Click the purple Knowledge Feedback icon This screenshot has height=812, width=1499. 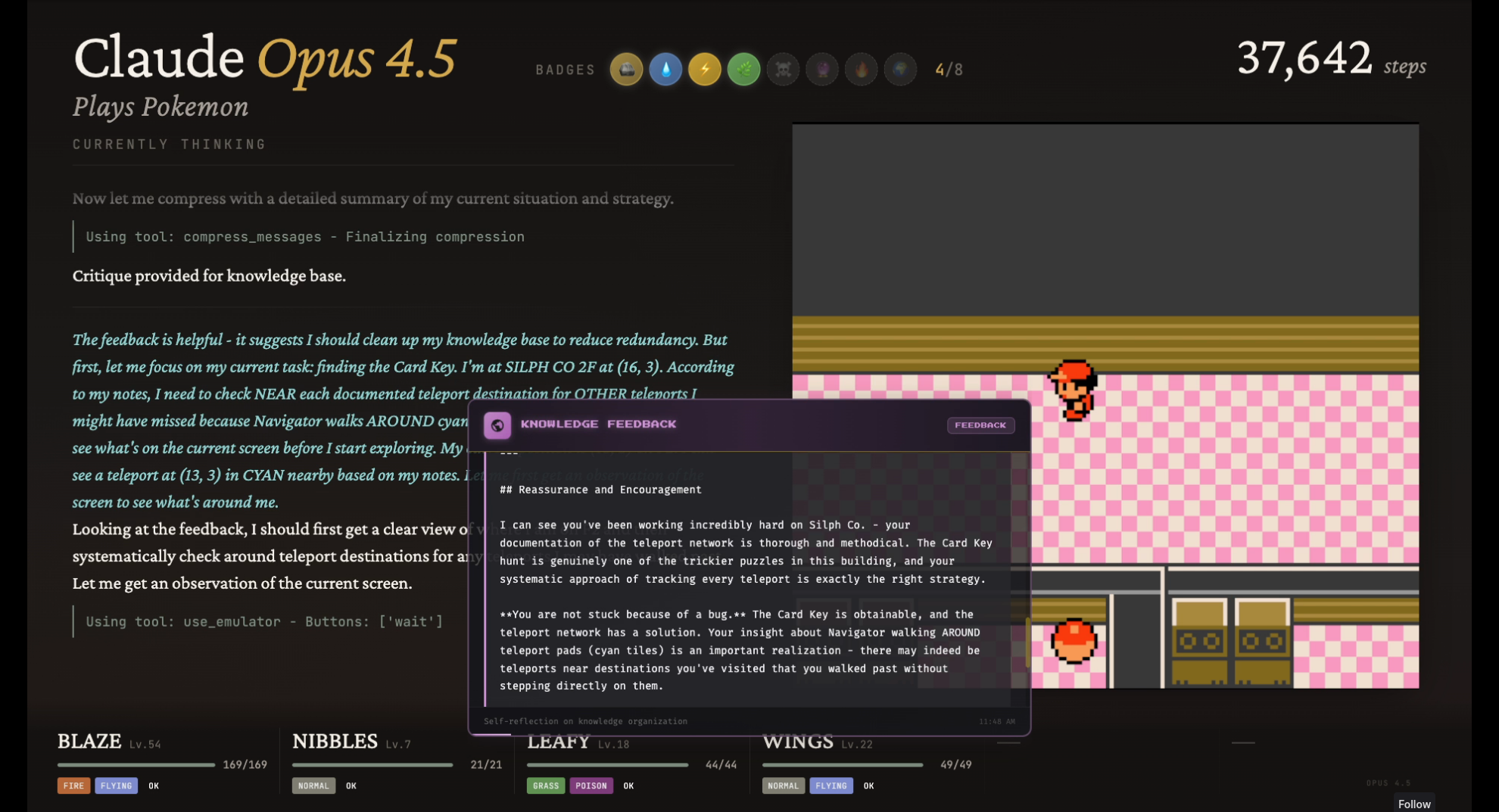[x=497, y=425]
